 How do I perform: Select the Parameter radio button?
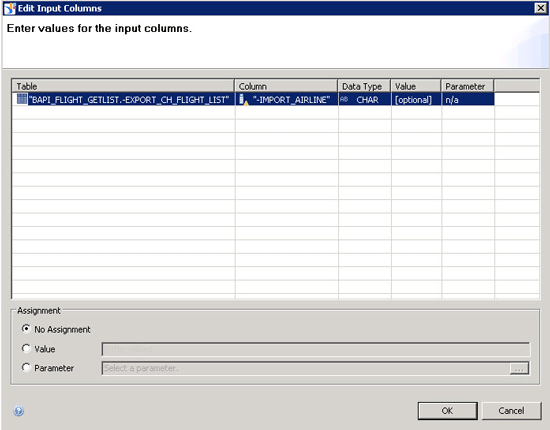pos(26,368)
